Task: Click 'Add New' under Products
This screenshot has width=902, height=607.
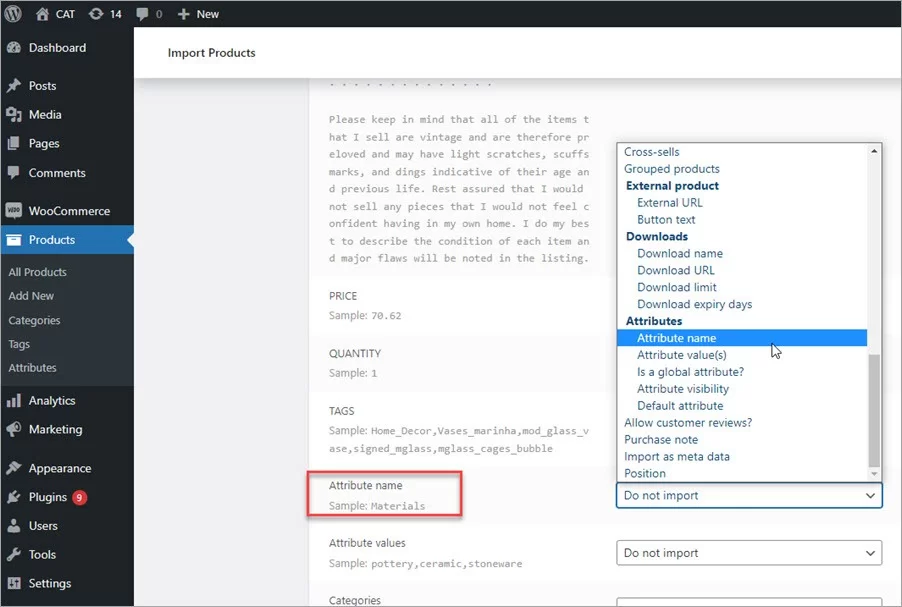Action: 30,295
